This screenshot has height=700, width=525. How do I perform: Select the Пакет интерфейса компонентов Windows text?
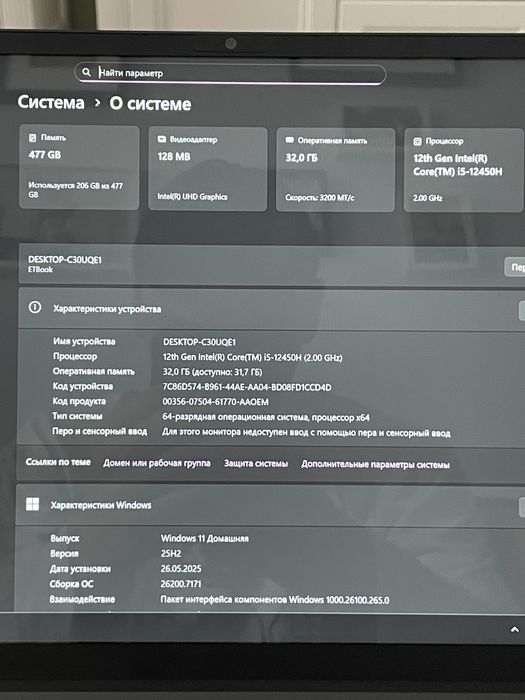click(x=275, y=600)
